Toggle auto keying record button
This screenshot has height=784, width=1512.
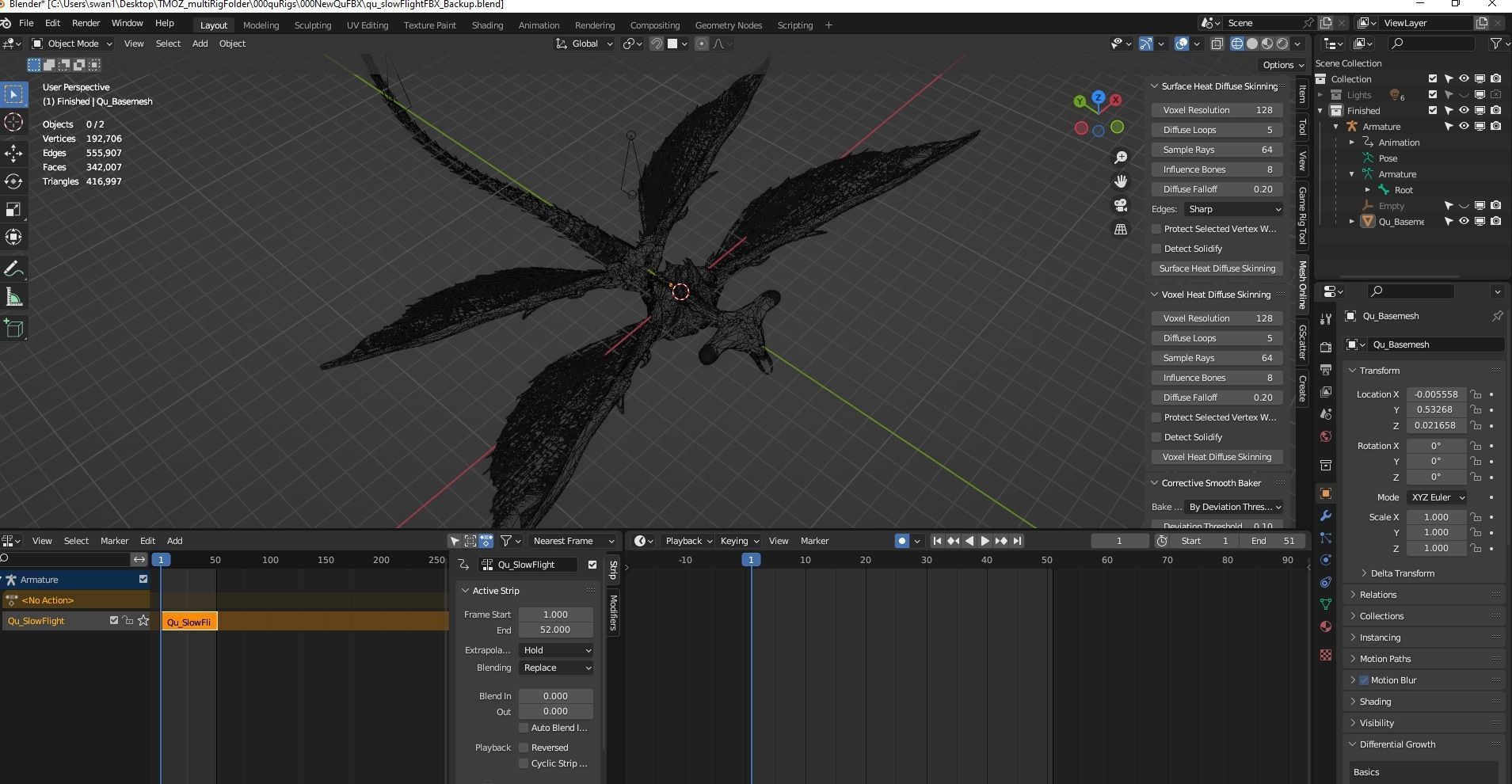click(x=901, y=541)
